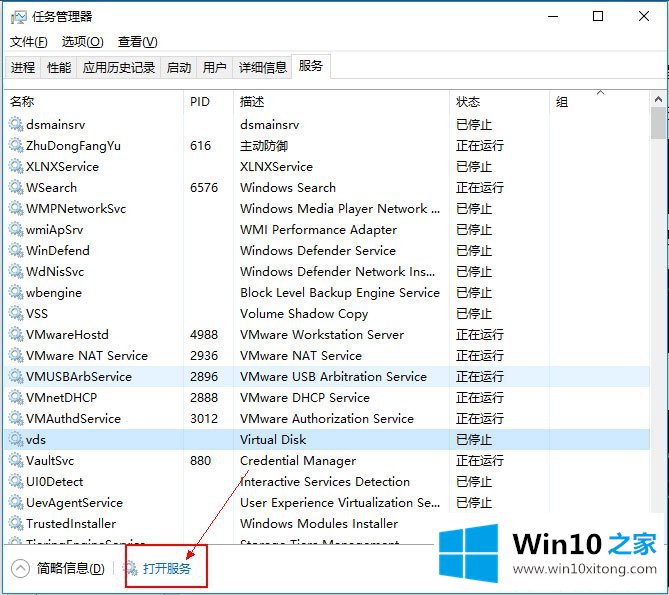669x595 pixels.
Task: Click the UevAgentService gear icon
Action: coord(16,502)
